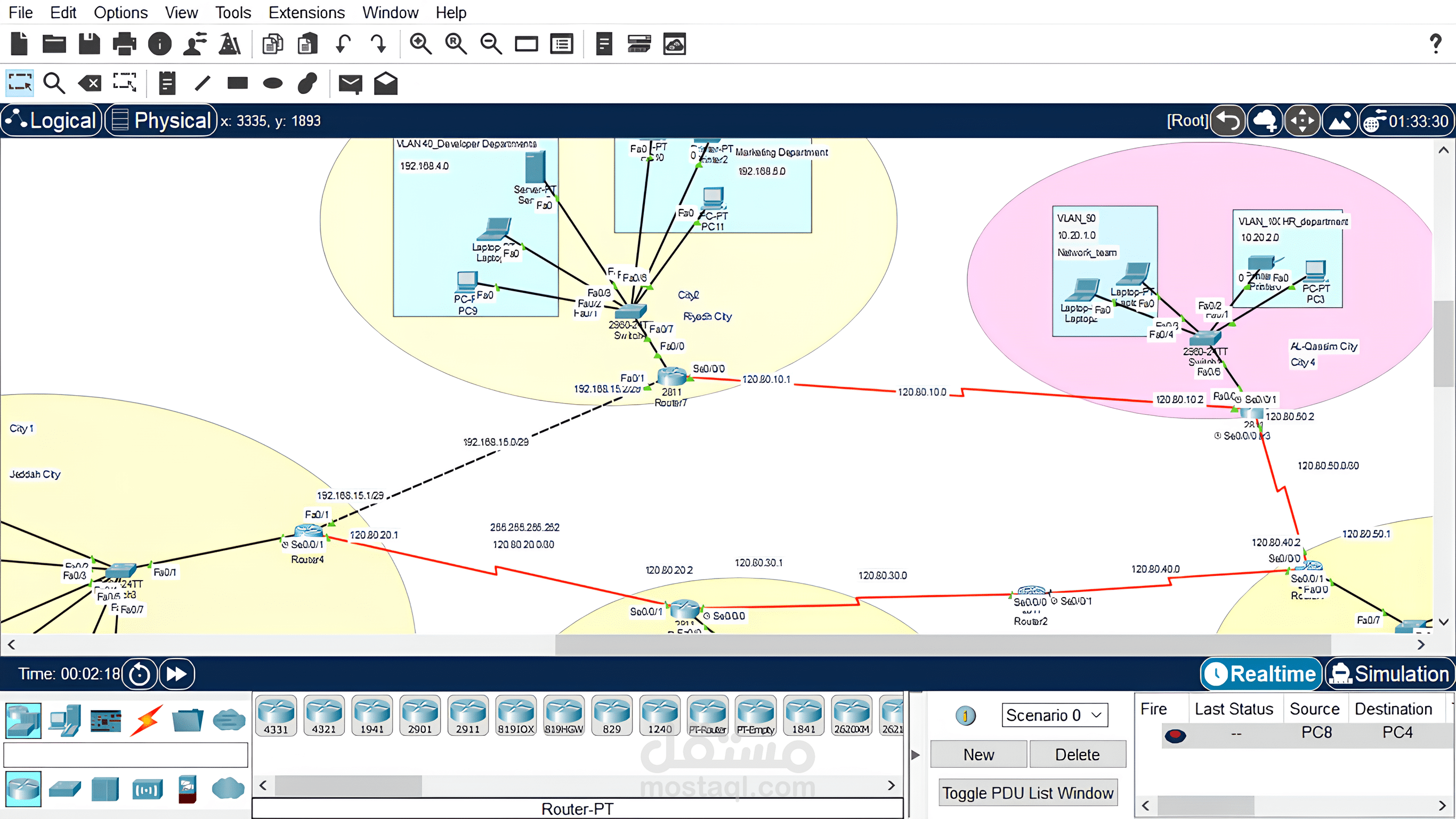Select the 2811 Router7 device

pos(672,375)
